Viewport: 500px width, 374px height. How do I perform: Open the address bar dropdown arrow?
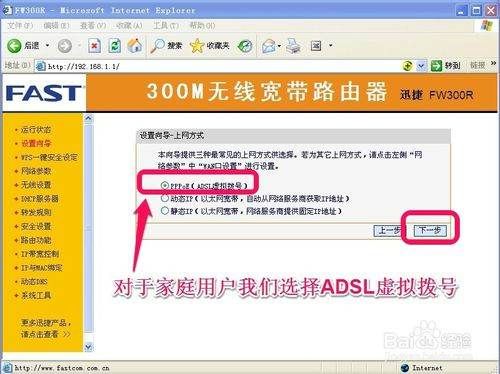click(x=421, y=66)
